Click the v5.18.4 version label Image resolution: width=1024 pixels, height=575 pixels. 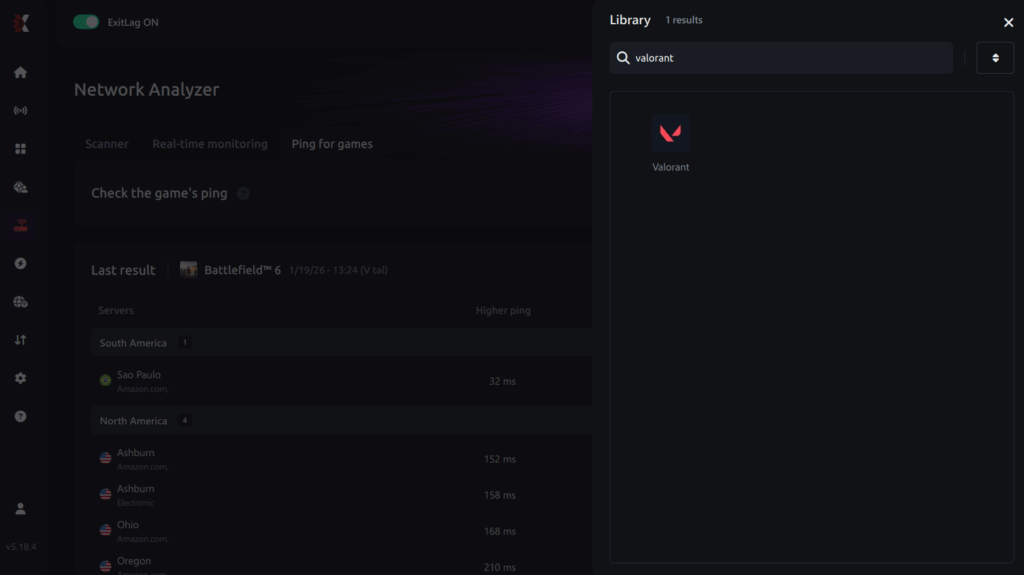pos(21,547)
